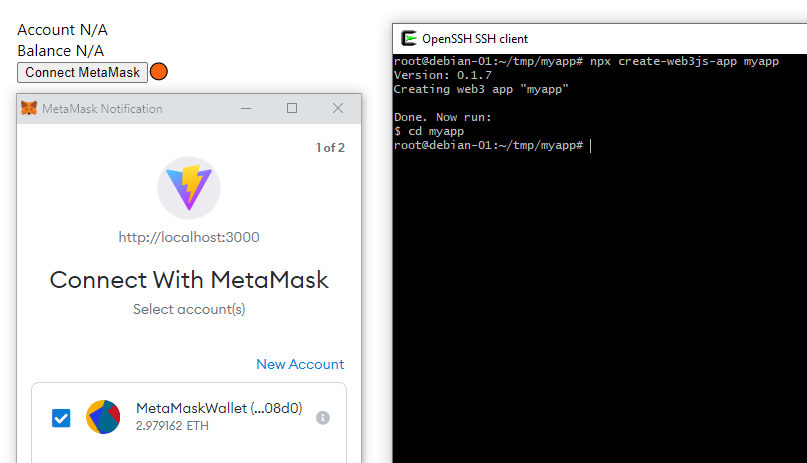Open the New Account link

point(300,364)
